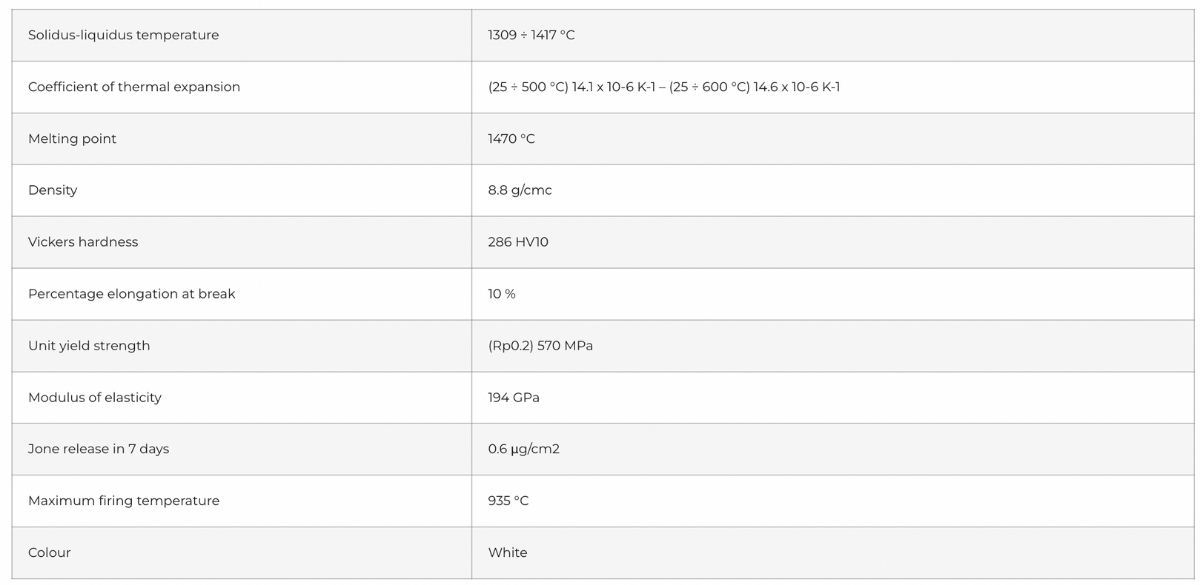Select the 1309 ÷ 1417 °C value
The image size is (1200, 585).
[x=531, y=35]
